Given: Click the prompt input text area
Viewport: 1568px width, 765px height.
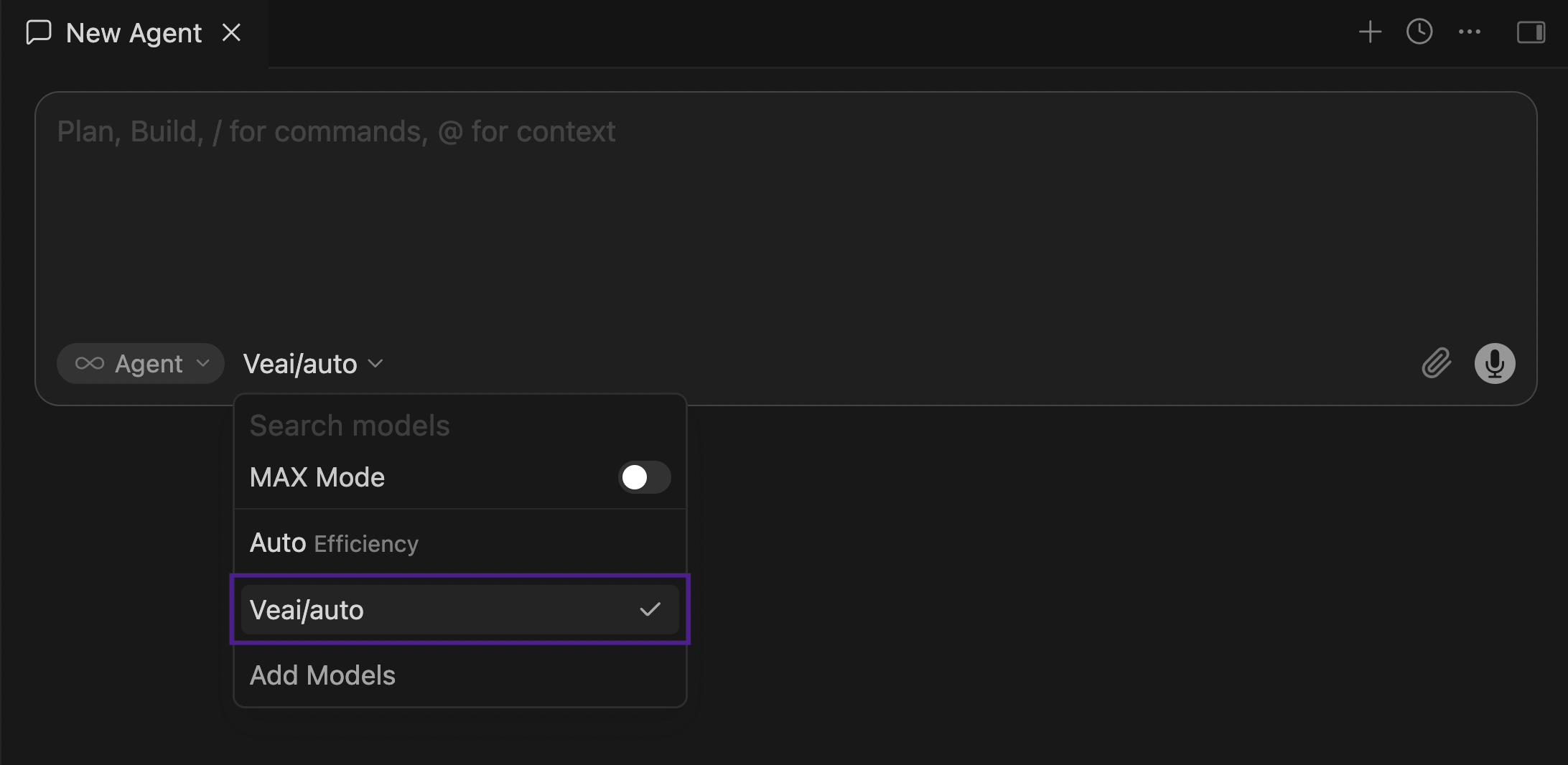Looking at the screenshot, I should click(785, 215).
